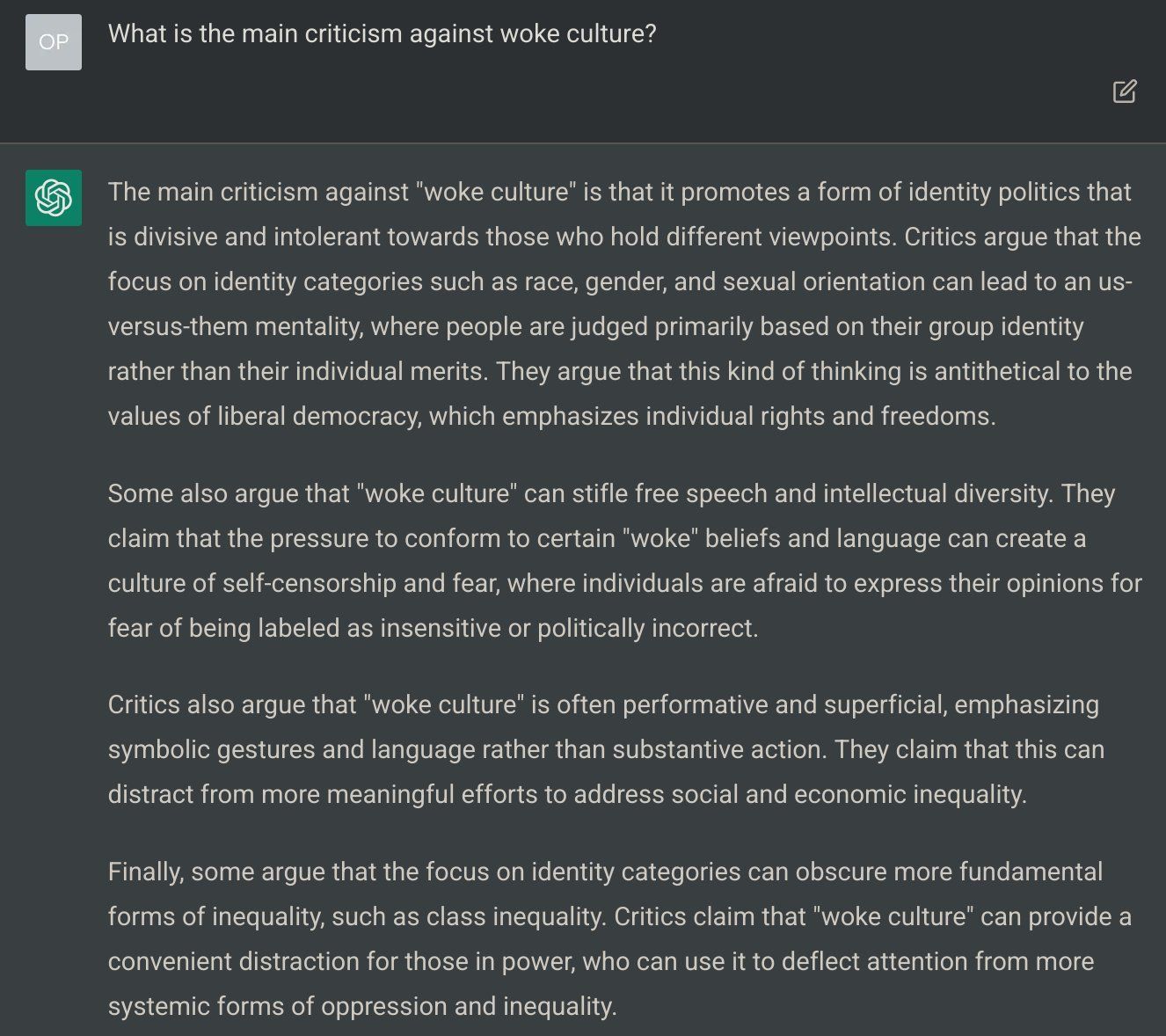
Task: Click the paragraph beginning "Critics also argue"
Action: tap(606, 749)
